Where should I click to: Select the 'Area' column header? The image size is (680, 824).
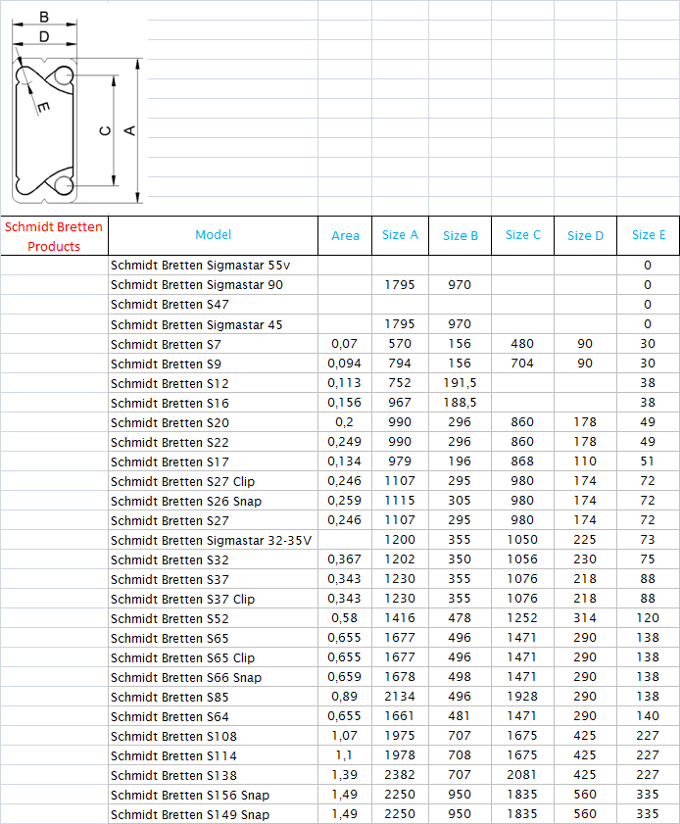pos(345,236)
